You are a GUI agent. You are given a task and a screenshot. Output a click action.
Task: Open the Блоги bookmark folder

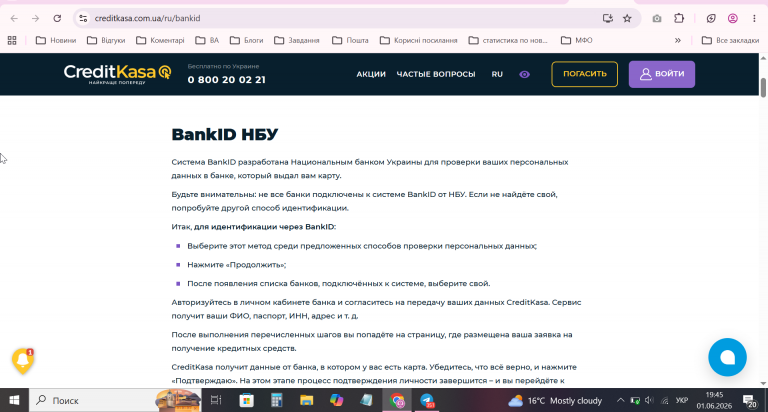[x=246, y=40]
